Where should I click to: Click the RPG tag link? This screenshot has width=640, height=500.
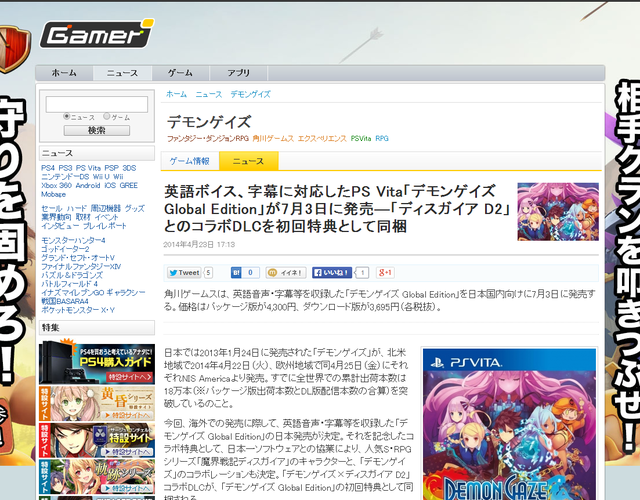pos(382,139)
